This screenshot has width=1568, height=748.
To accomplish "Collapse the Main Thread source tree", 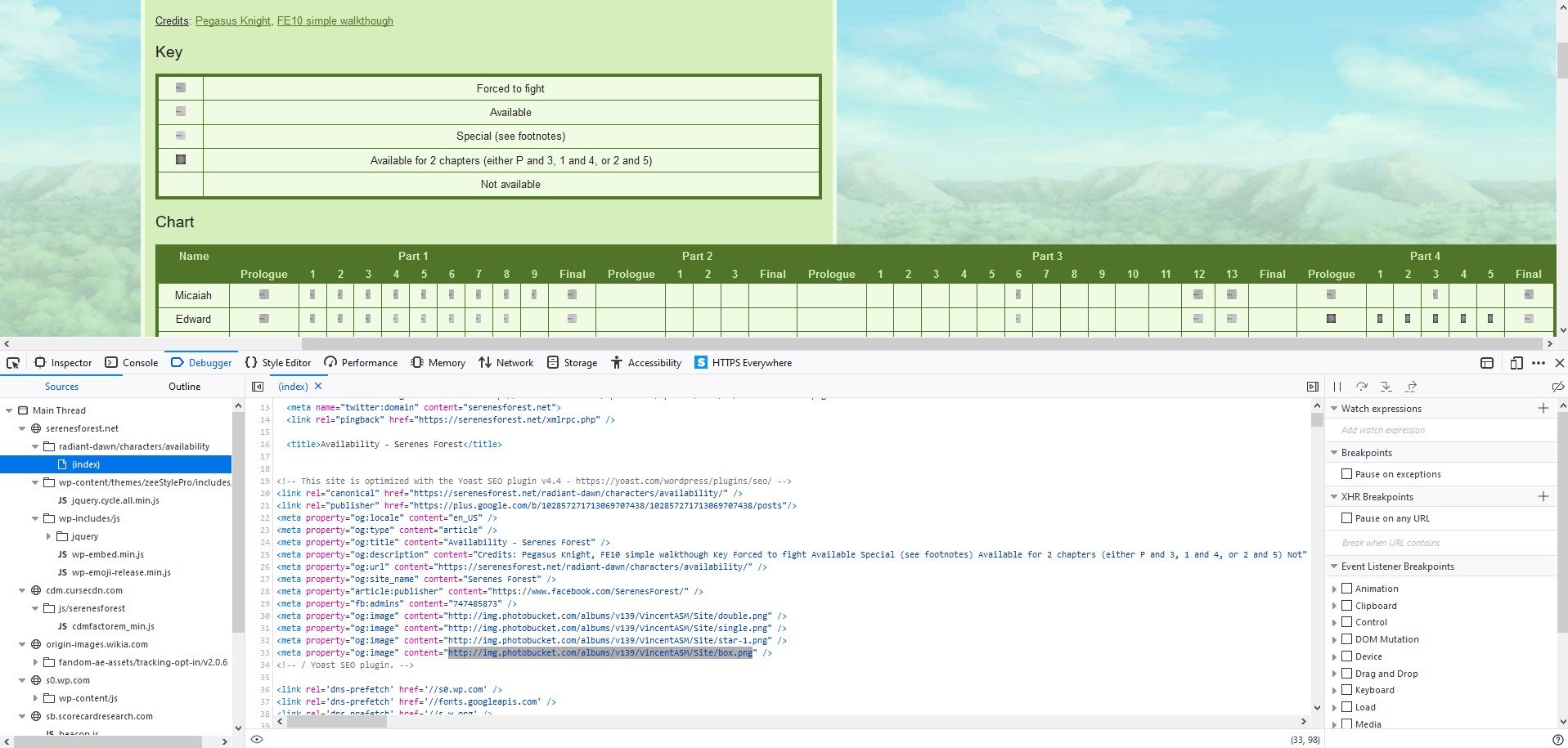I will click(x=9, y=410).
